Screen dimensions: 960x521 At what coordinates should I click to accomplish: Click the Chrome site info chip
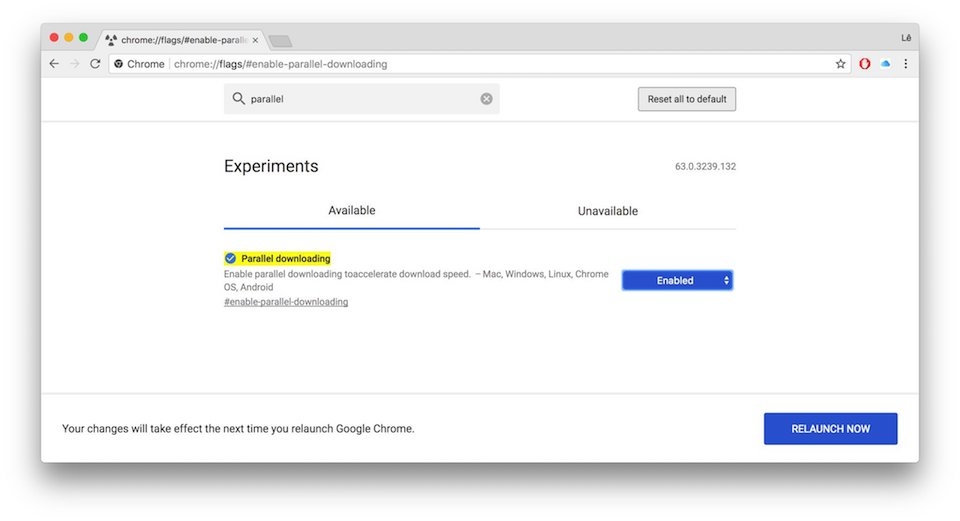(x=139, y=64)
